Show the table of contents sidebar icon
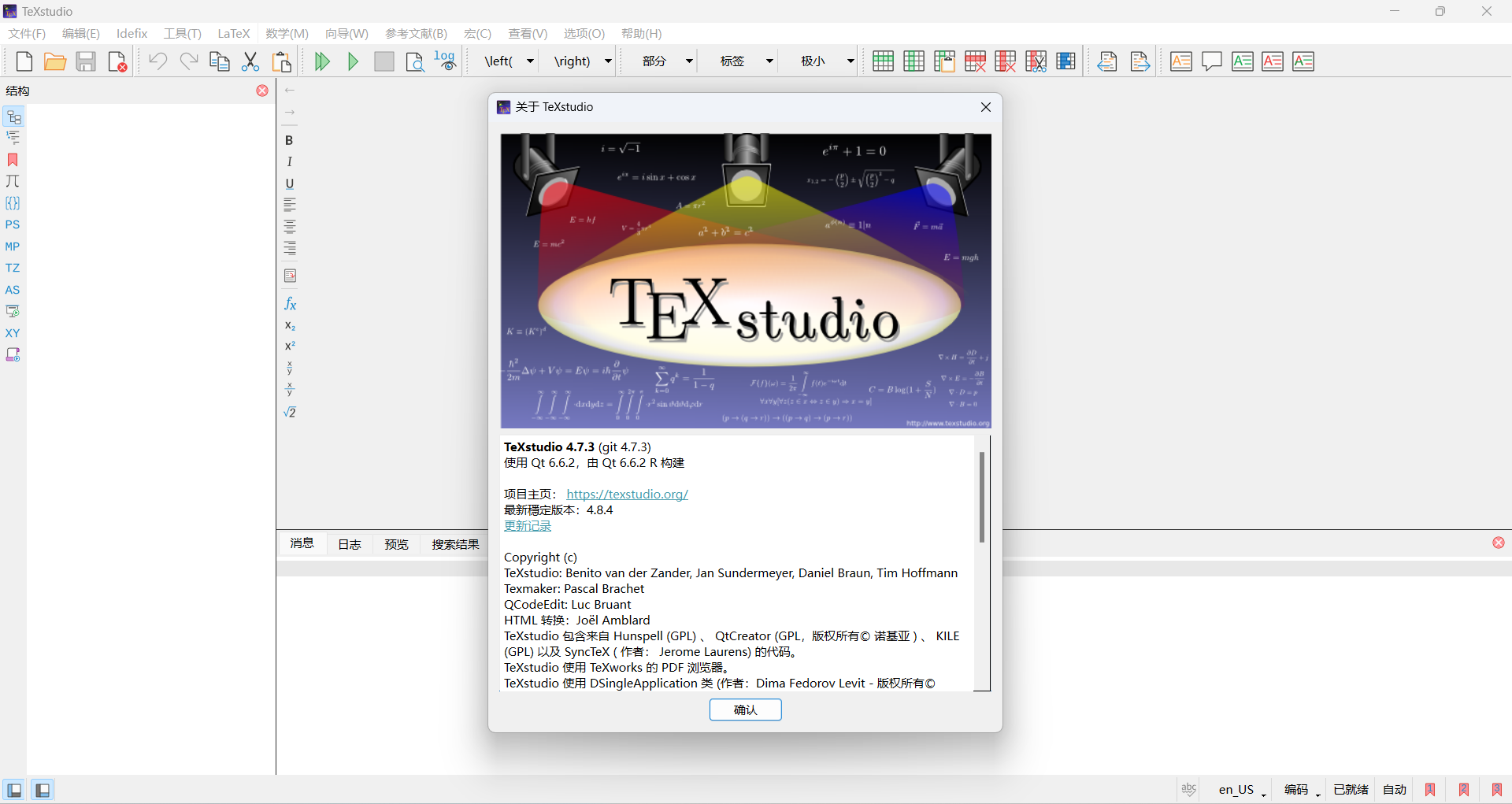The image size is (1512, 804). (x=13, y=138)
